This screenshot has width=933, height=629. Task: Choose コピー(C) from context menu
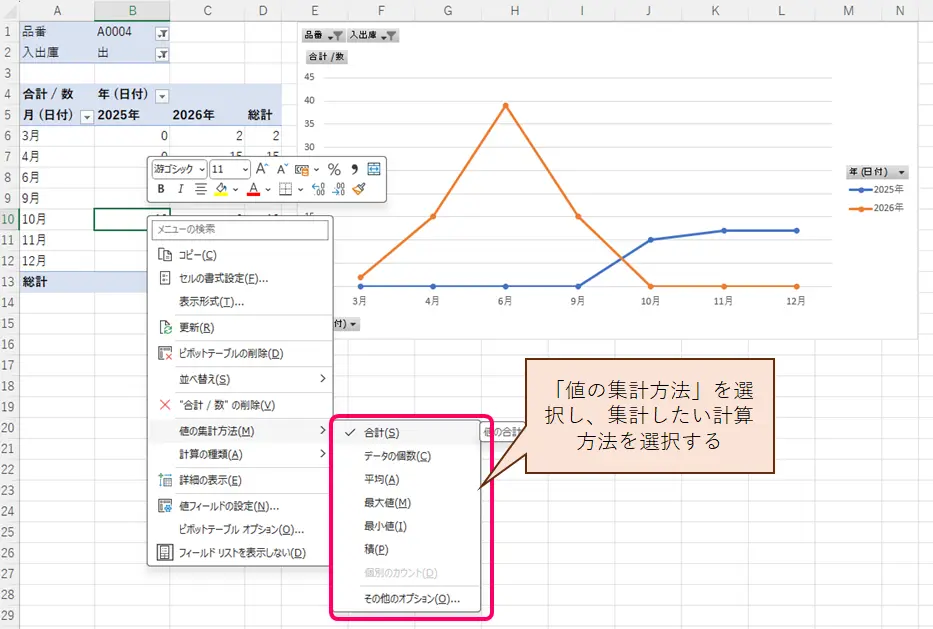click(240, 255)
